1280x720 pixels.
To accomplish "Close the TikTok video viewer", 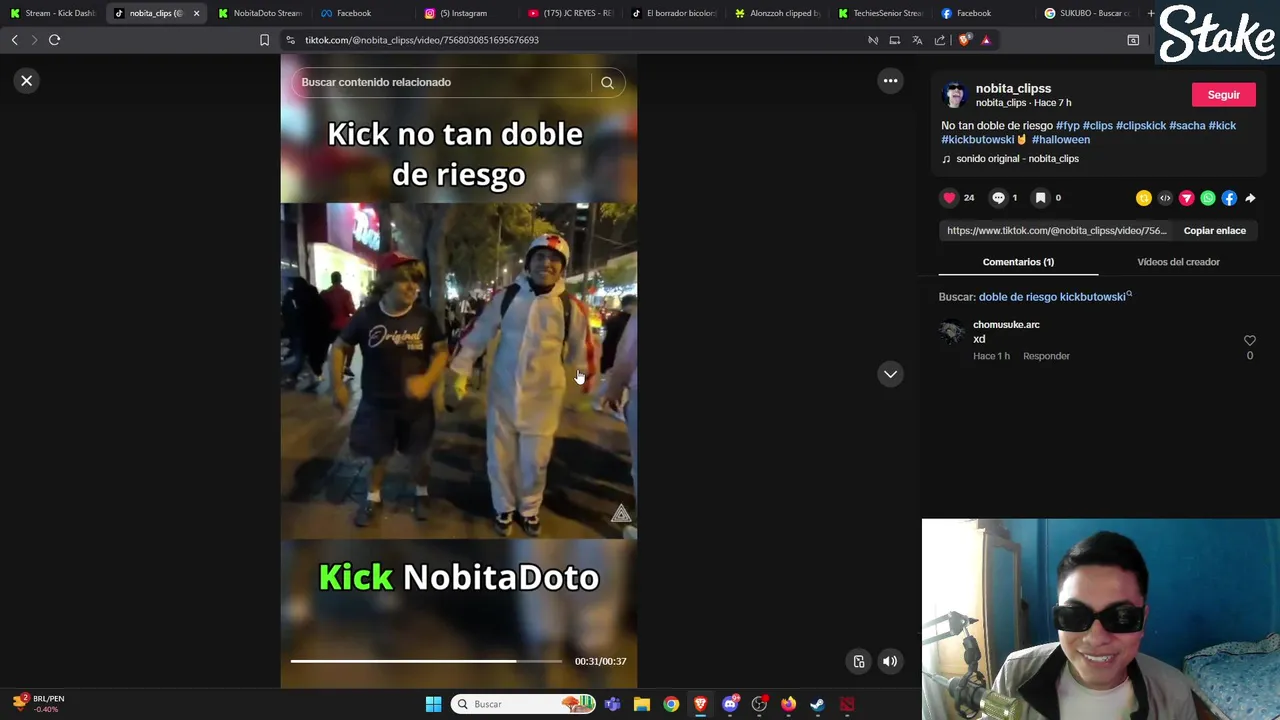I will tap(27, 81).
